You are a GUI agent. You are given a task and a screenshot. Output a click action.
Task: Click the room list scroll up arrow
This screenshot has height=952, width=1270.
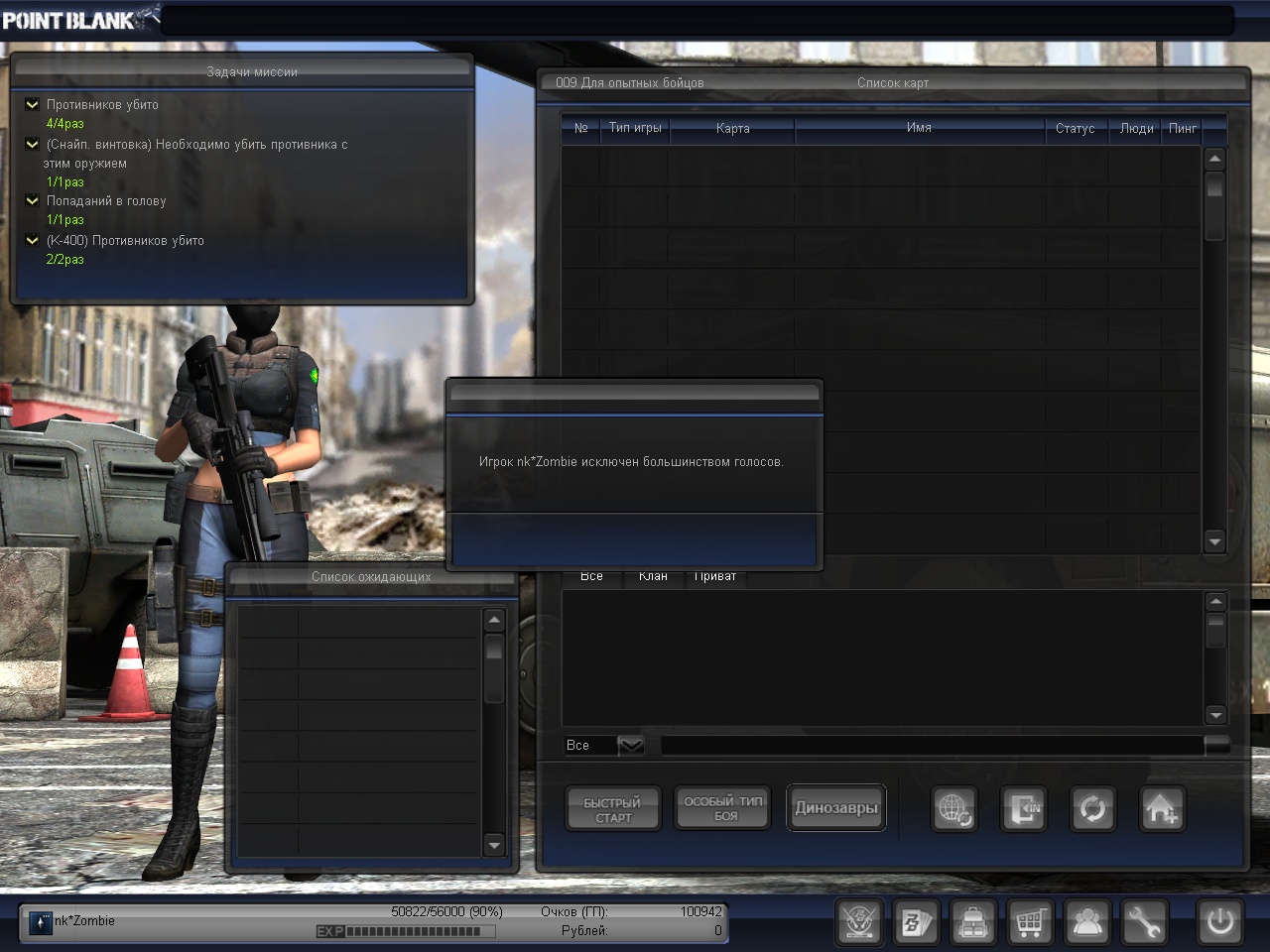[x=1214, y=159]
